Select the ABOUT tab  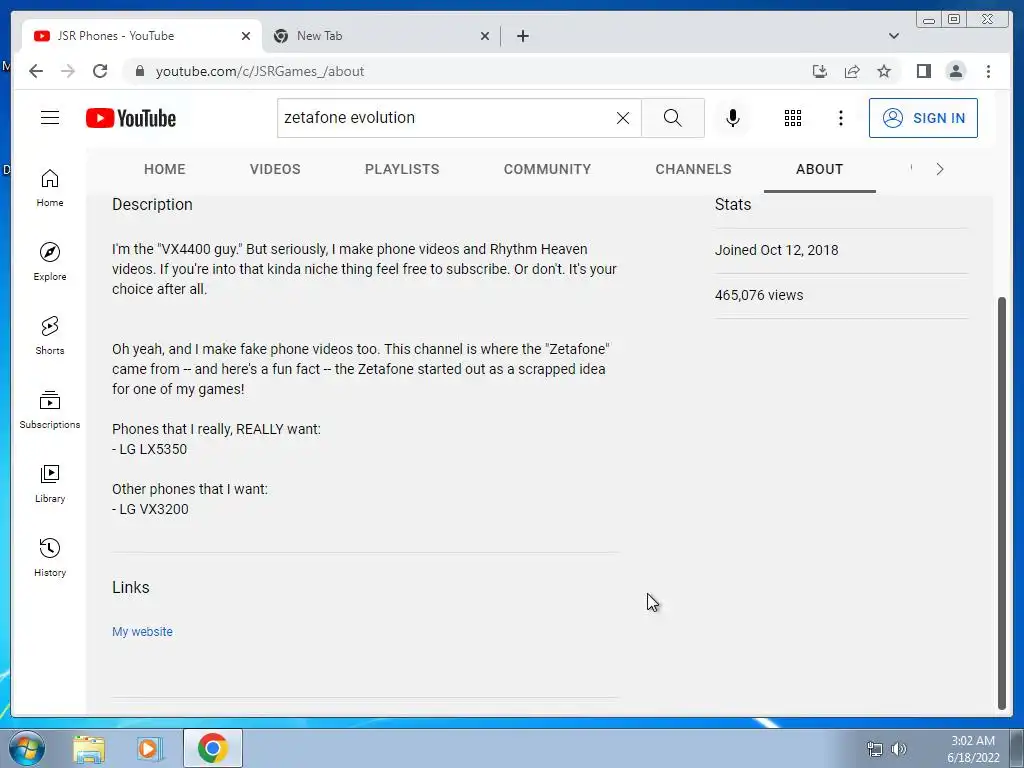pyautogui.click(x=820, y=169)
